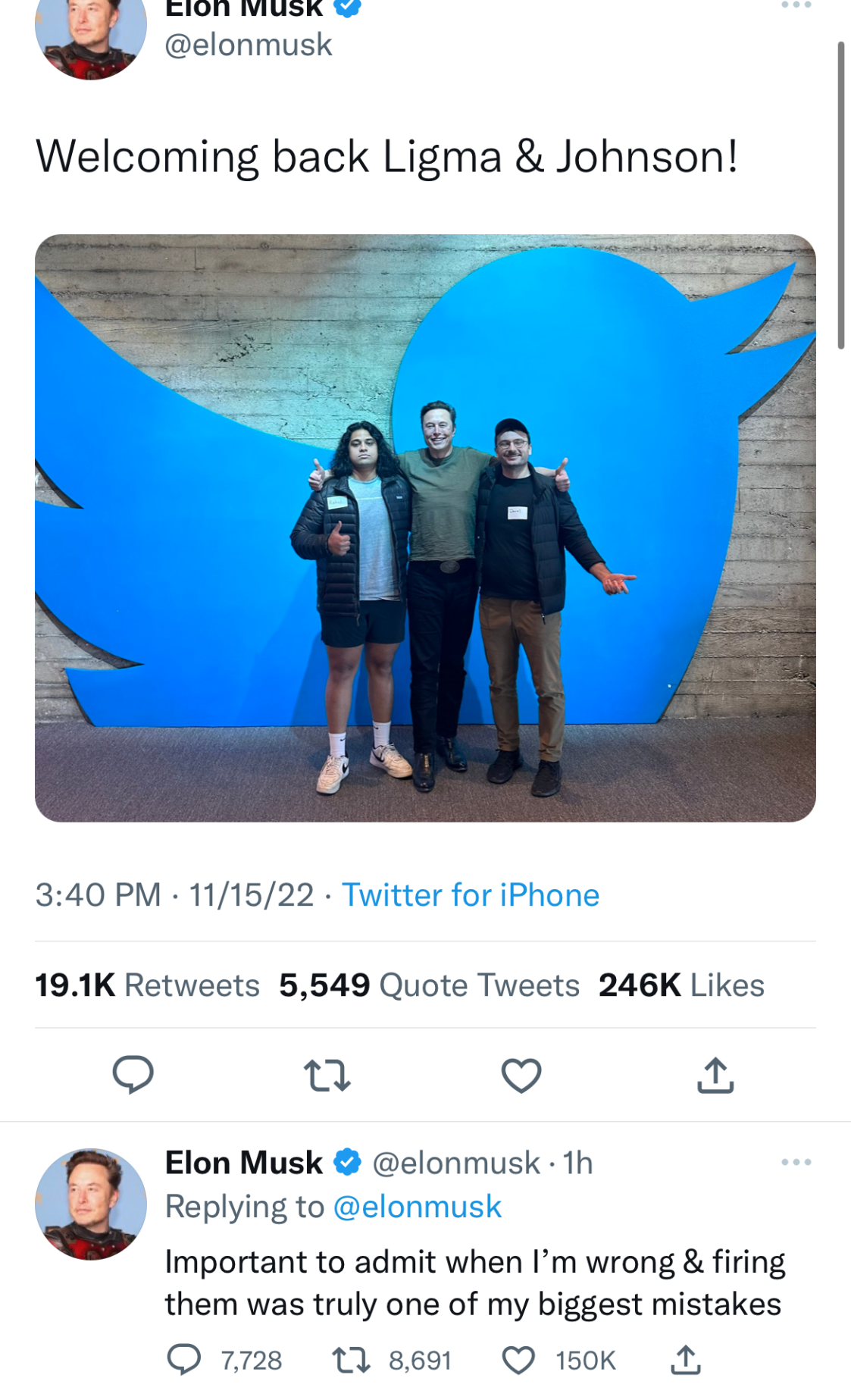Click the right-side scrollbar

tap(840, 196)
